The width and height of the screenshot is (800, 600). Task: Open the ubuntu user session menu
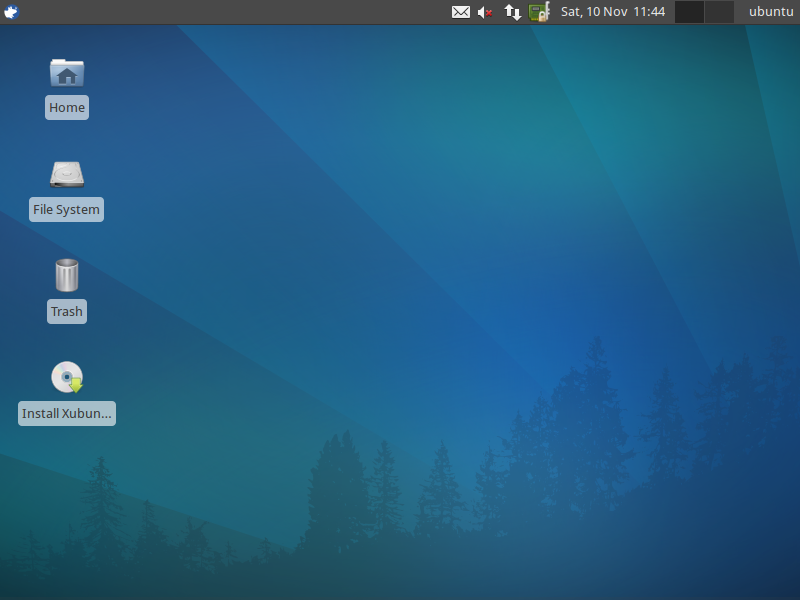point(770,12)
